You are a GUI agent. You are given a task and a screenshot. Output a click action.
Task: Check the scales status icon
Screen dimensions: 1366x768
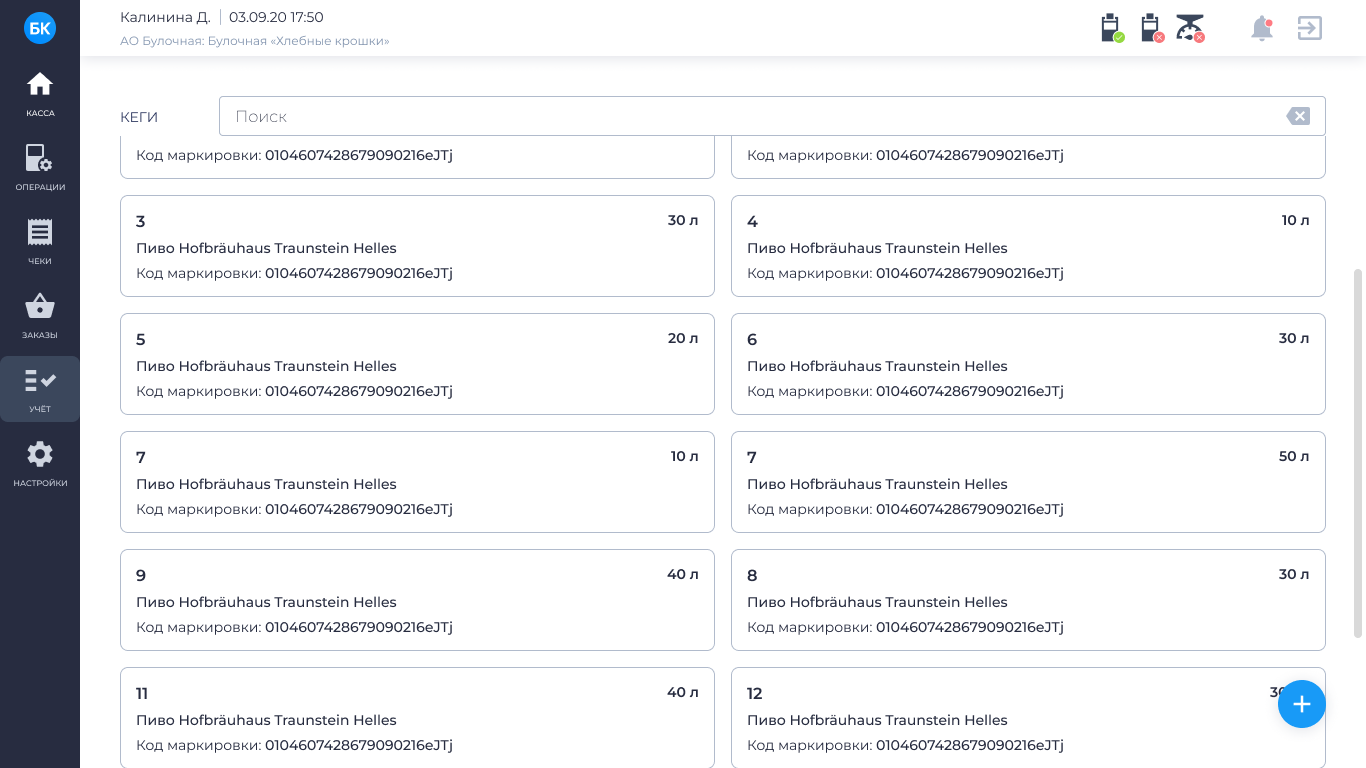pos(1190,28)
